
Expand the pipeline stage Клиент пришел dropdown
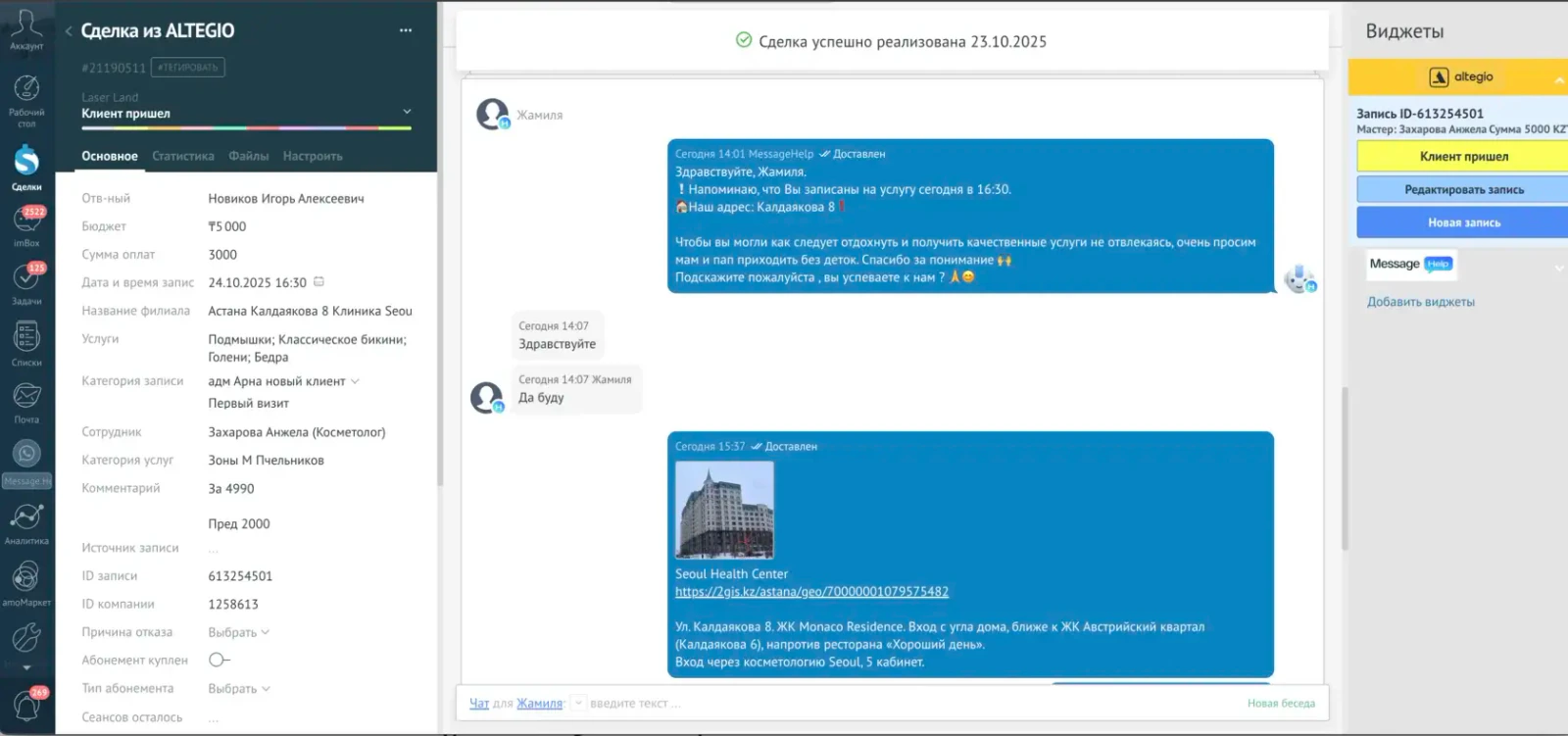[x=407, y=112]
